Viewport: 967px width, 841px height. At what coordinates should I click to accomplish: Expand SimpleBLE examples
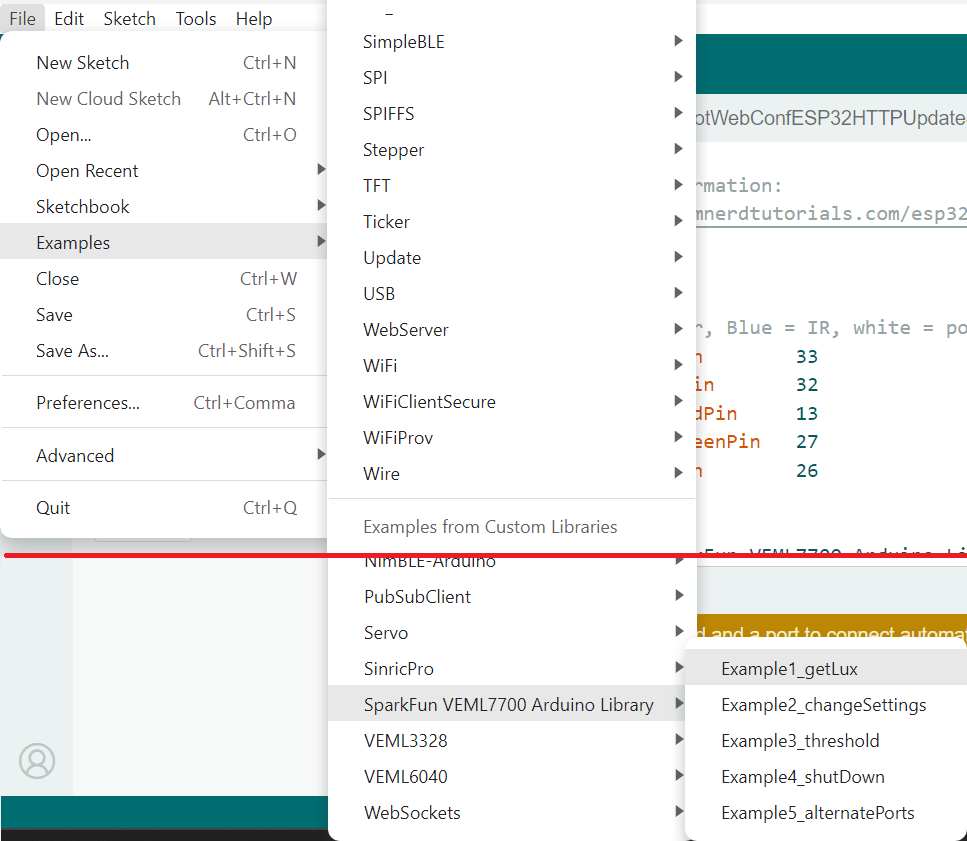coord(512,42)
